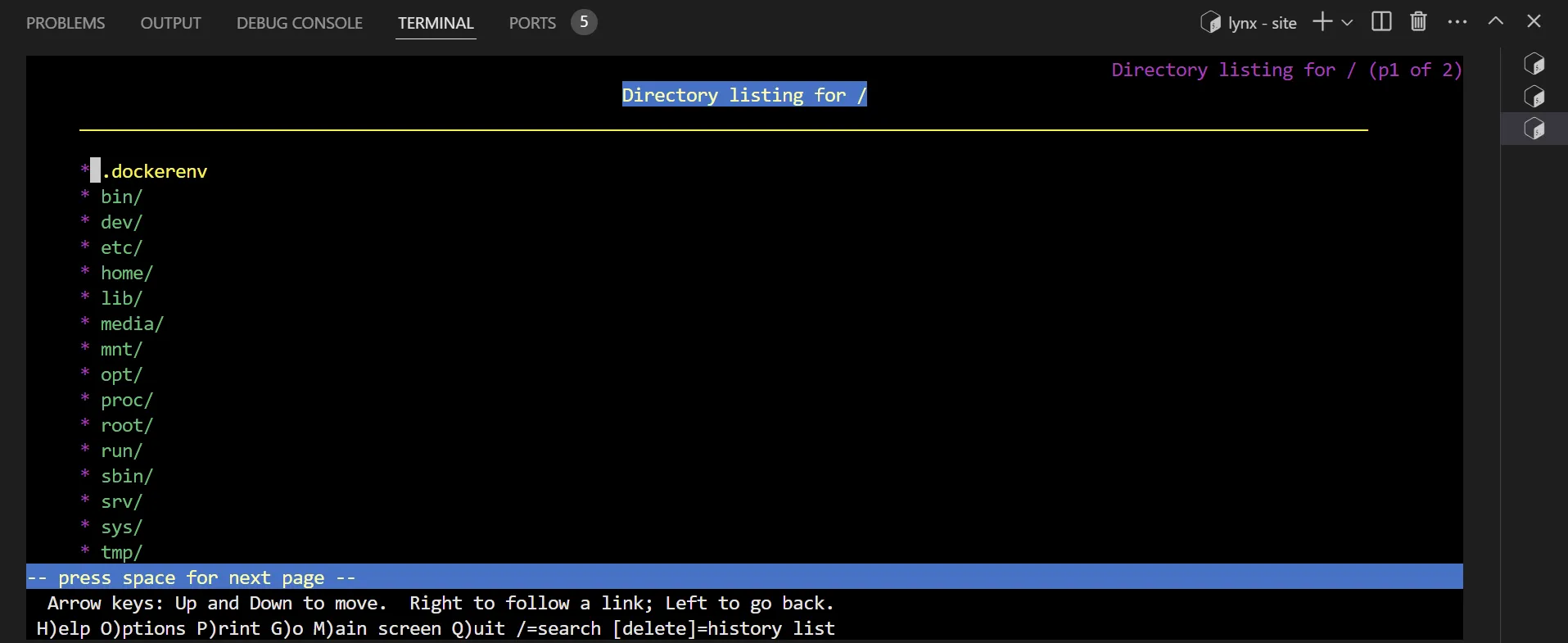
Task: Click the home/ directory link
Action: coord(126,273)
